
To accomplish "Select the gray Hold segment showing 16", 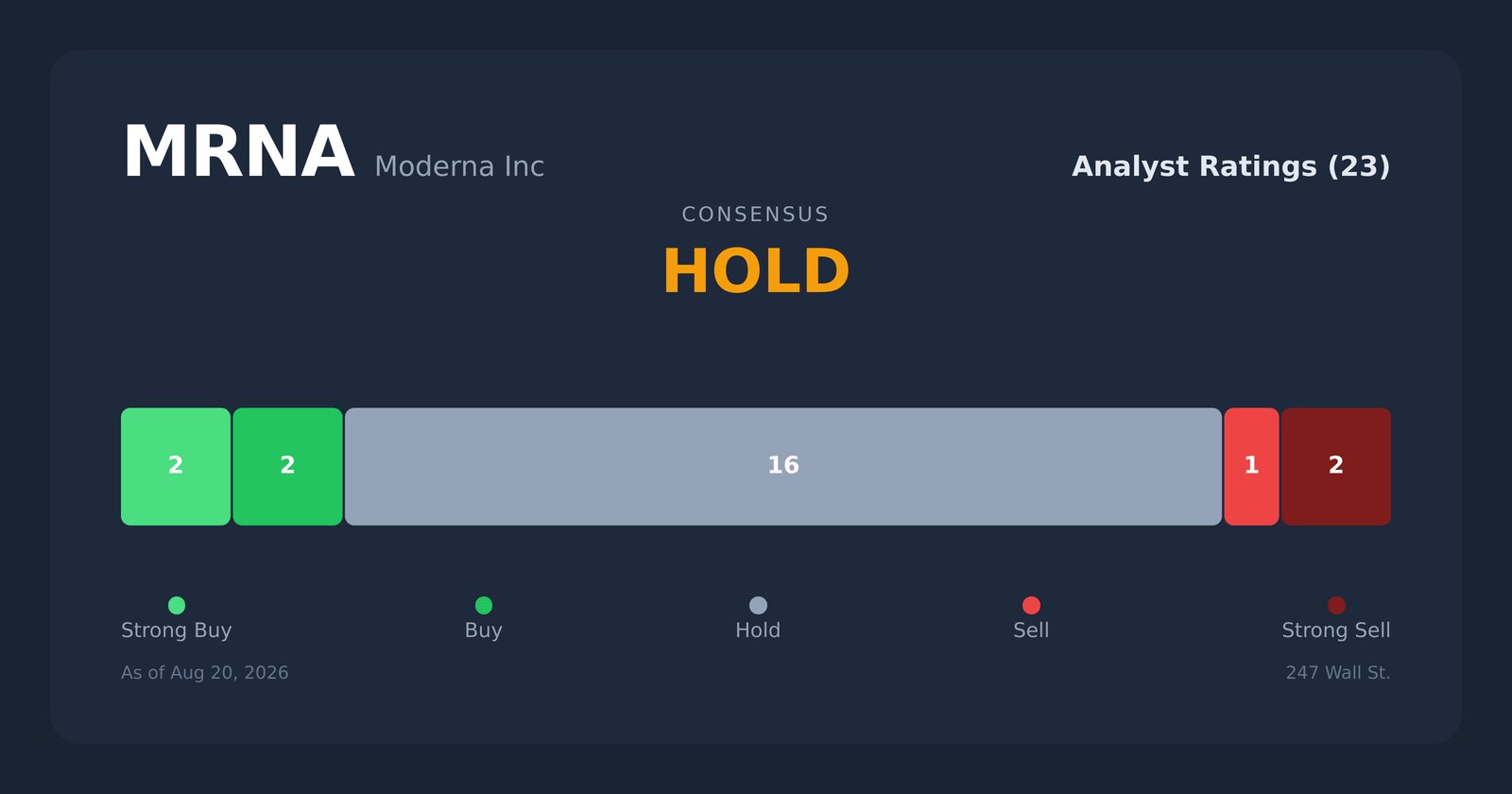I will pyautogui.click(x=783, y=466).
